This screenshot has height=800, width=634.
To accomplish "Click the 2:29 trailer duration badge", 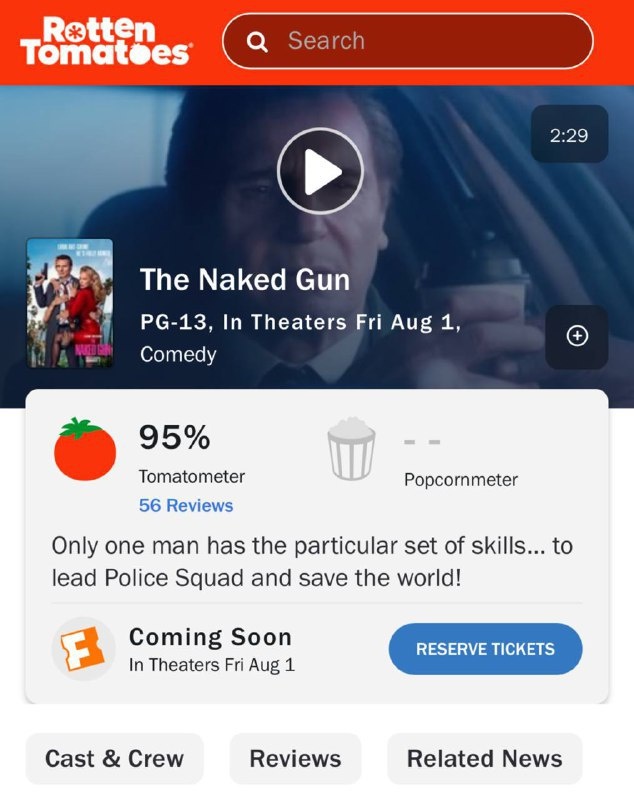I will coord(569,135).
